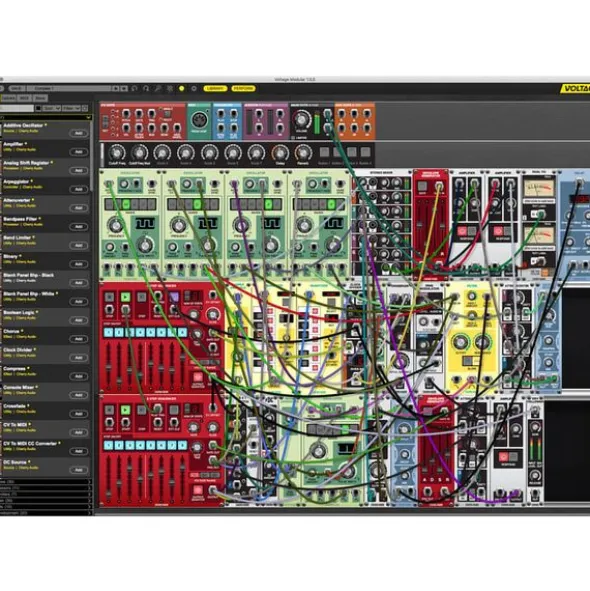Click fourth oscillator's square waveform display
Viewport: 590px width, 591px height.
pyautogui.click(x=334, y=224)
